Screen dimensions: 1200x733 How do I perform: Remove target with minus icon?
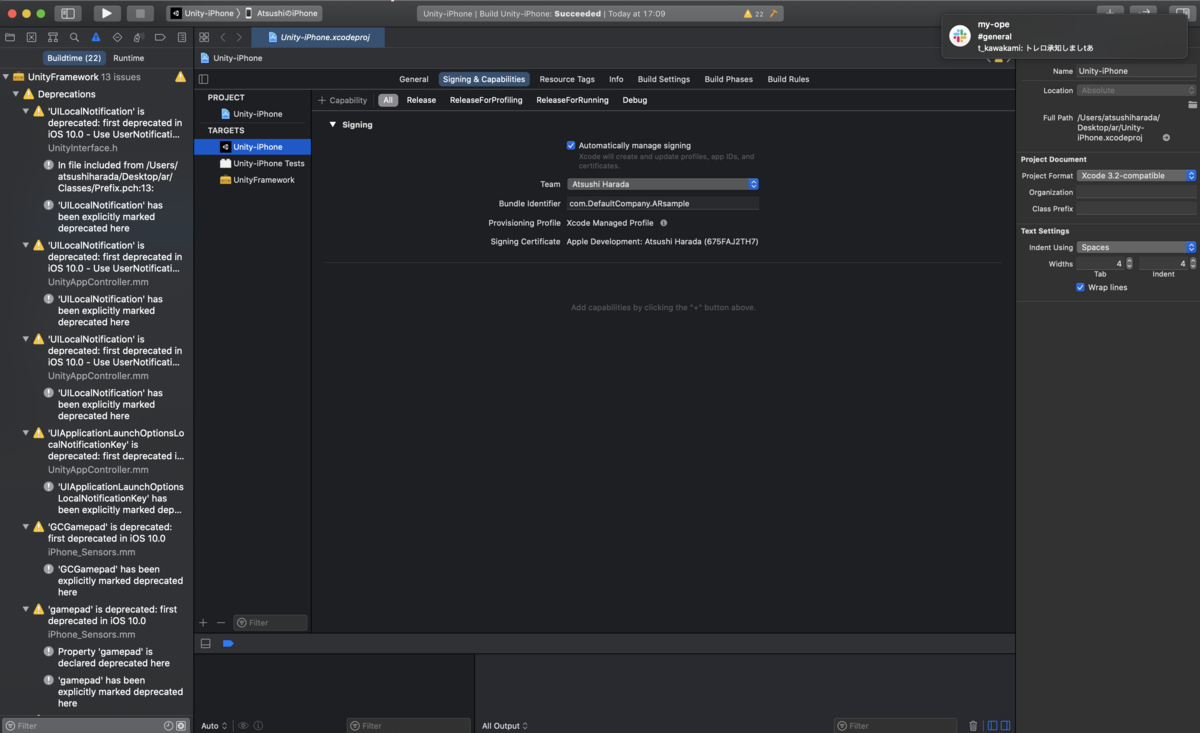(221, 622)
